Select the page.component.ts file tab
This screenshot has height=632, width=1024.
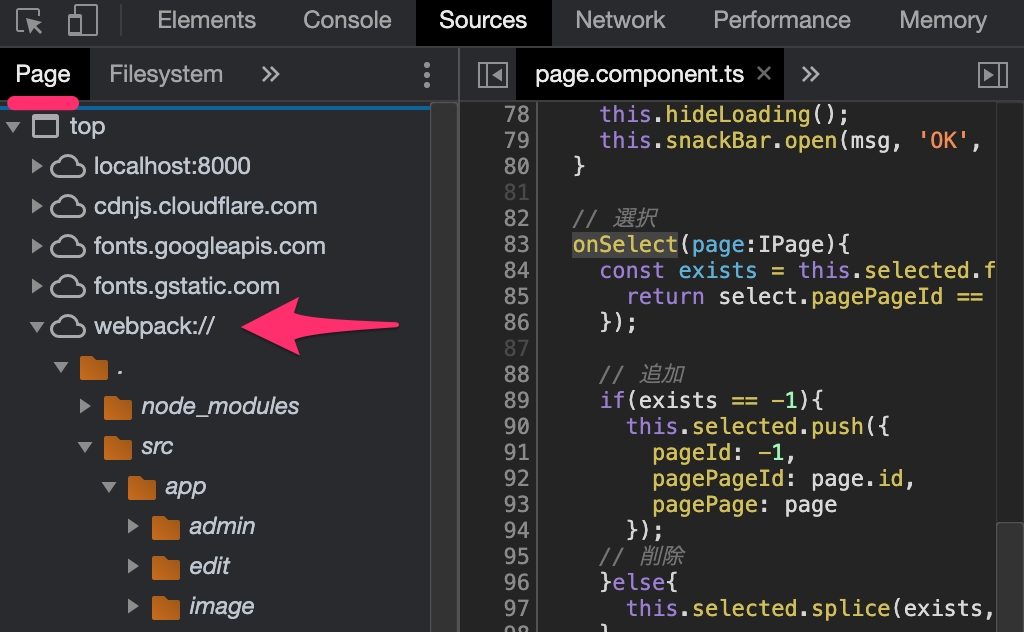click(639, 74)
